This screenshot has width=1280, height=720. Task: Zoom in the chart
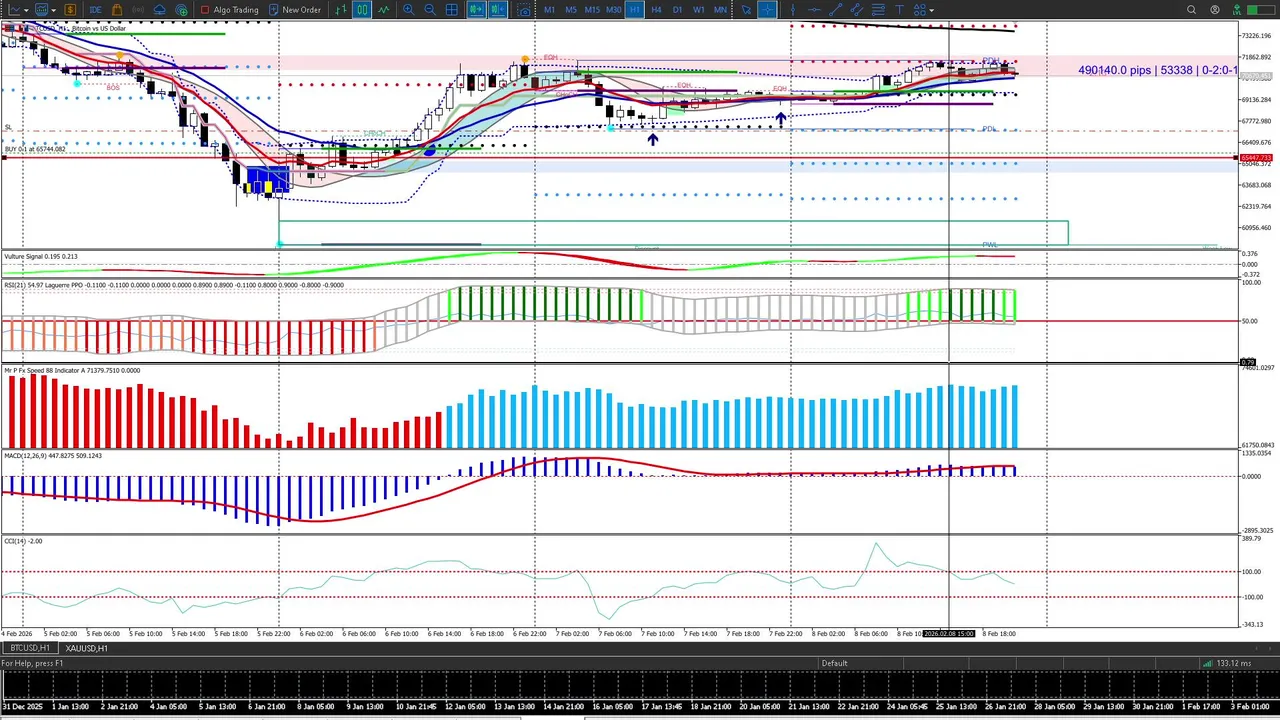408,10
